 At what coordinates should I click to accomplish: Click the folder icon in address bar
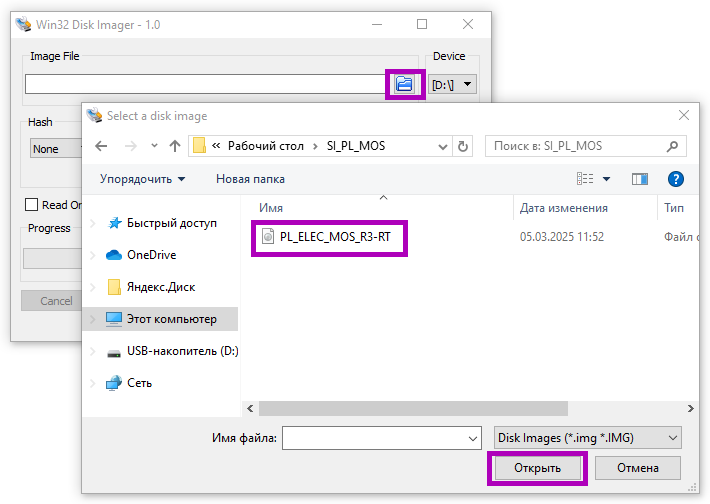click(199, 146)
